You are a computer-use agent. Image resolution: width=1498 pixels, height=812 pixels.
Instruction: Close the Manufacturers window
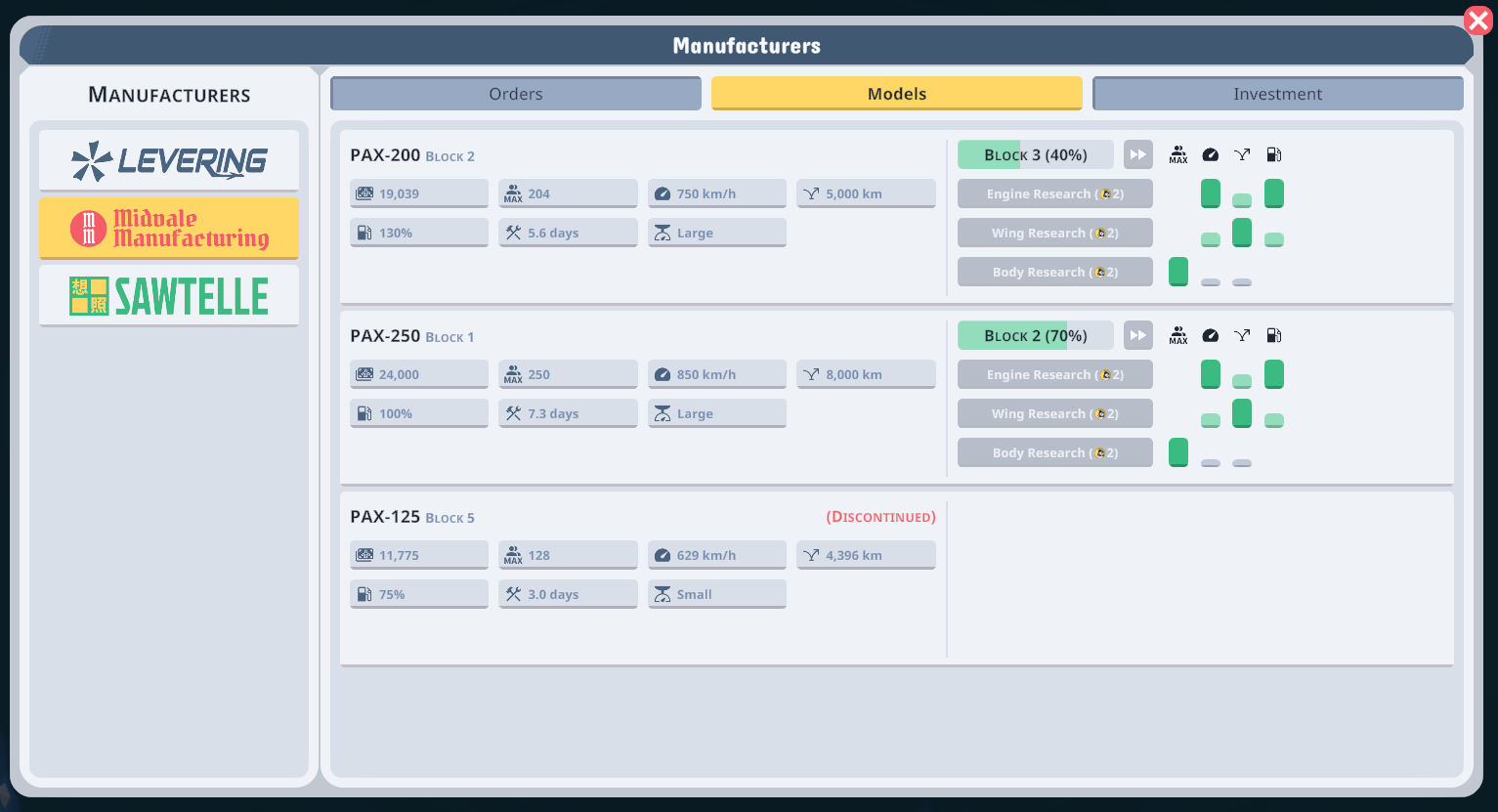tap(1477, 21)
